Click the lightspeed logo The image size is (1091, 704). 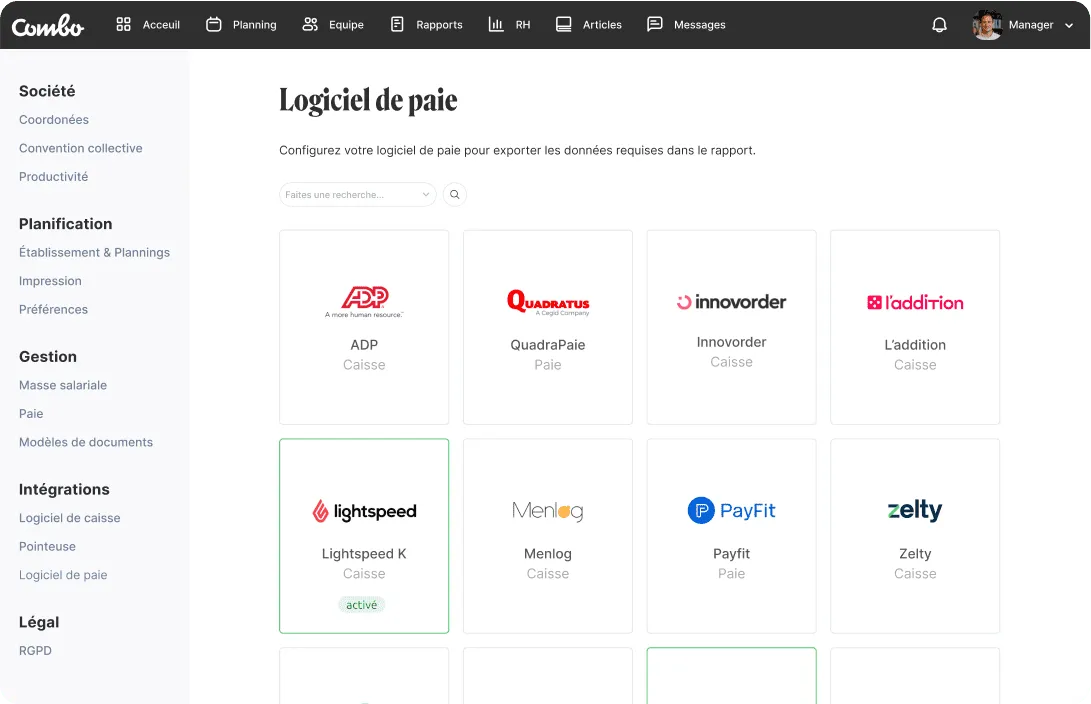point(364,511)
